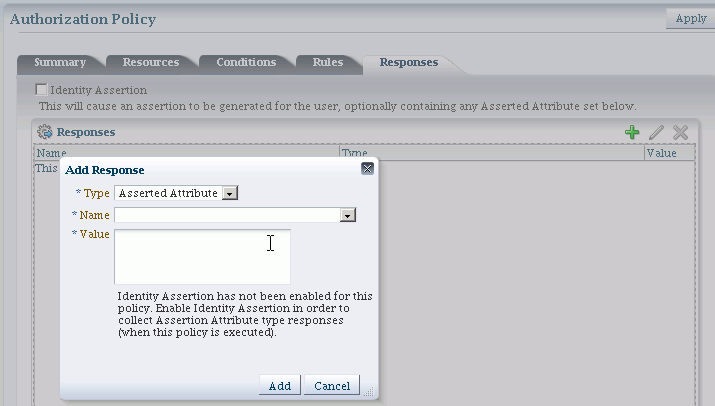Open the Rules tab

click(327, 62)
